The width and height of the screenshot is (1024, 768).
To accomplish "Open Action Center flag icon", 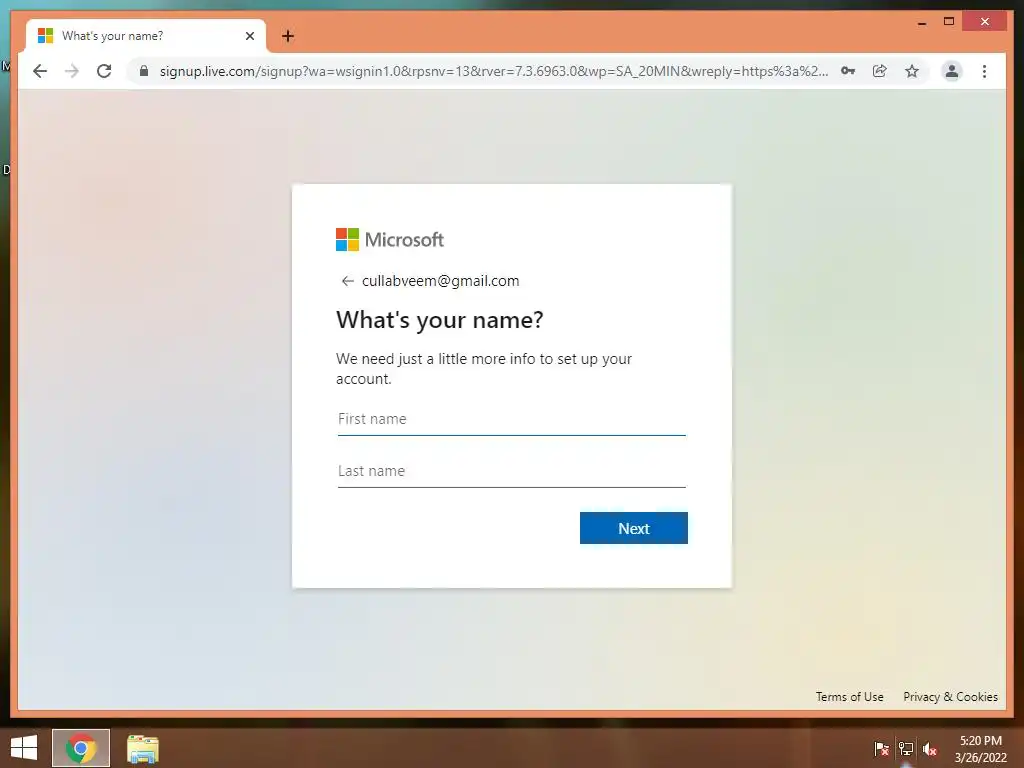I will pyautogui.click(x=881, y=748).
